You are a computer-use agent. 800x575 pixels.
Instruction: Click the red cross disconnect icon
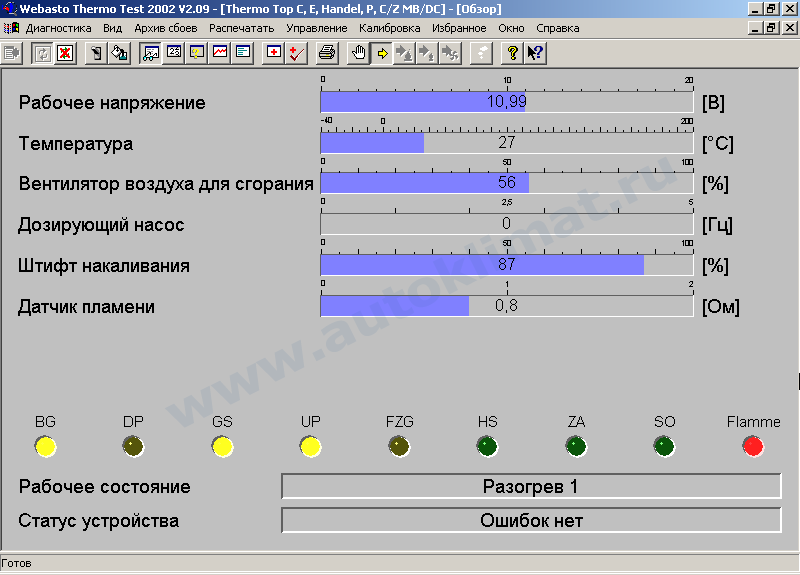[65, 53]
